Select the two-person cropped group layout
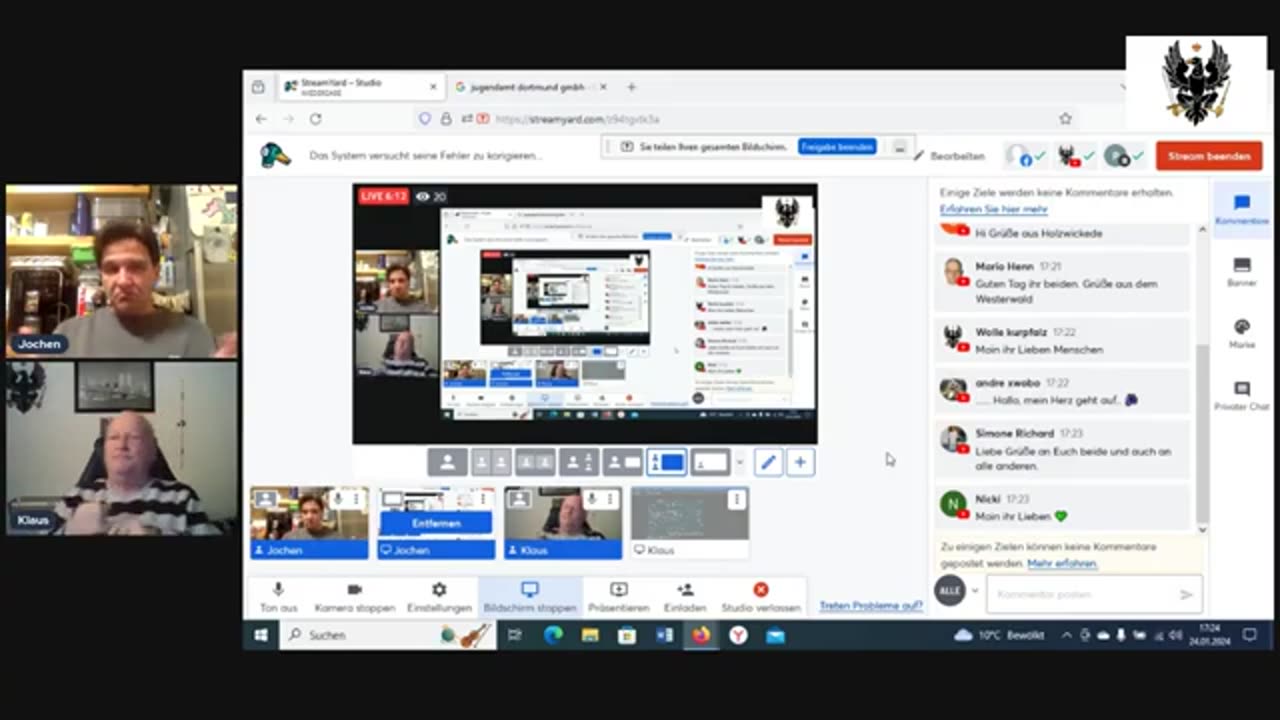This screenshot has height=720, width=1280. click(535, 462)
